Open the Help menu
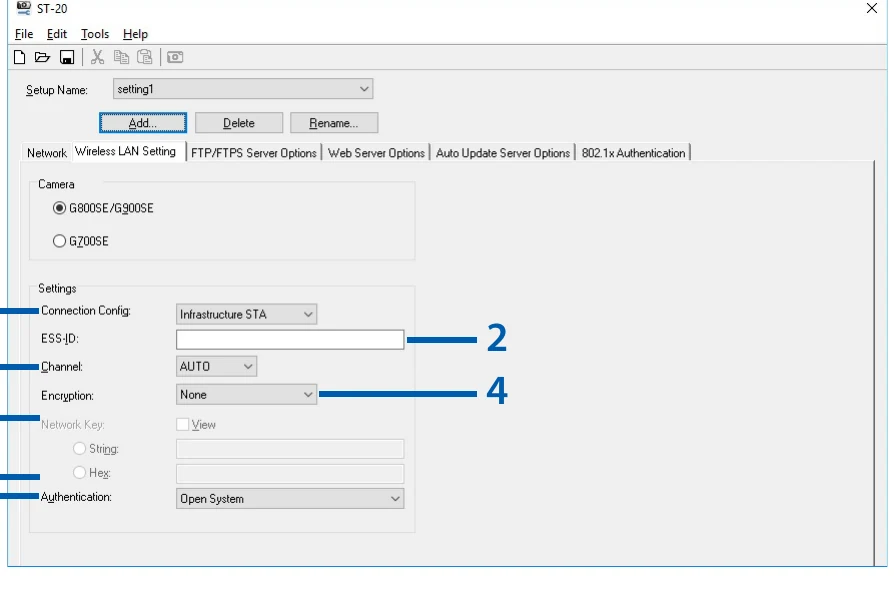The height and width of the screenshot is (597, 894). click(x=135, y=34)
